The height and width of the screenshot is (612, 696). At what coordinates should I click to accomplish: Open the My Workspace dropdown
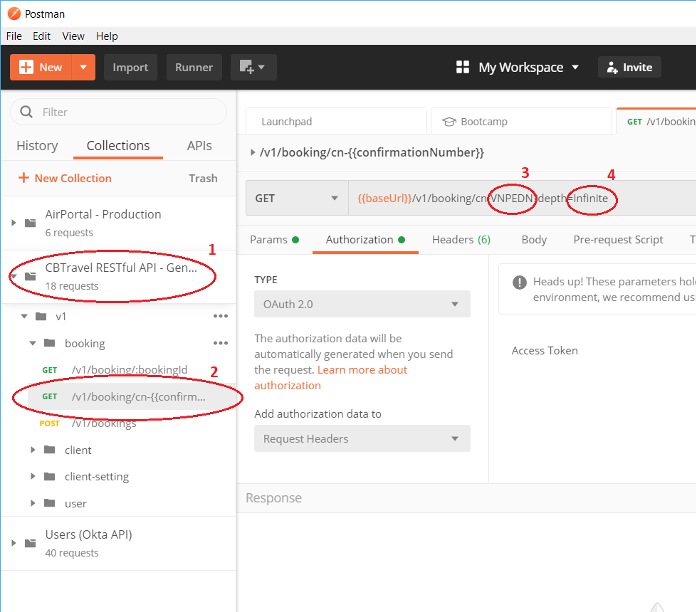528,67
